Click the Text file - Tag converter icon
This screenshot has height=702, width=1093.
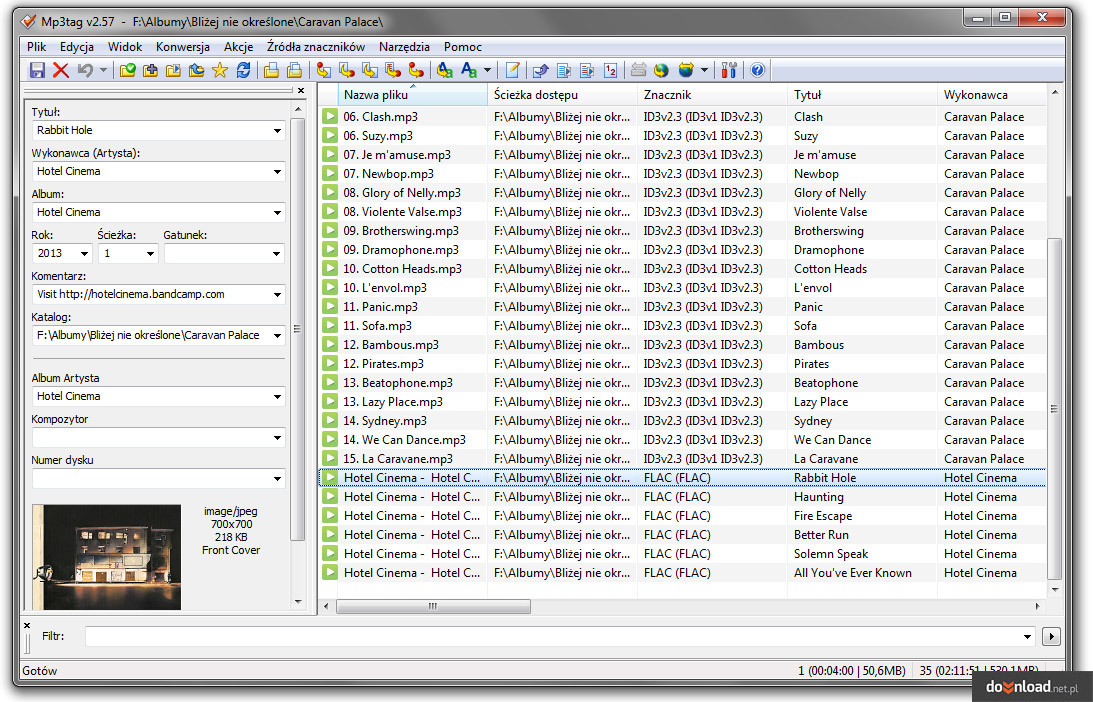(393, 70)
